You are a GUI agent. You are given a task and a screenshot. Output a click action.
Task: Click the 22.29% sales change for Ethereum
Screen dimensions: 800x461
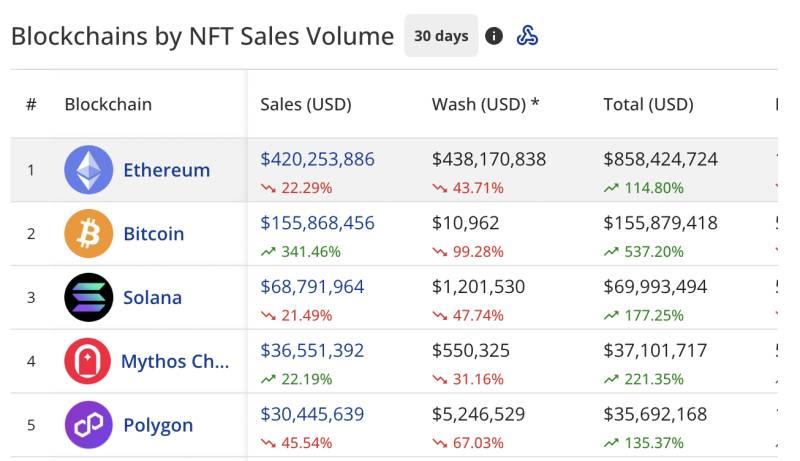(296, 188)
